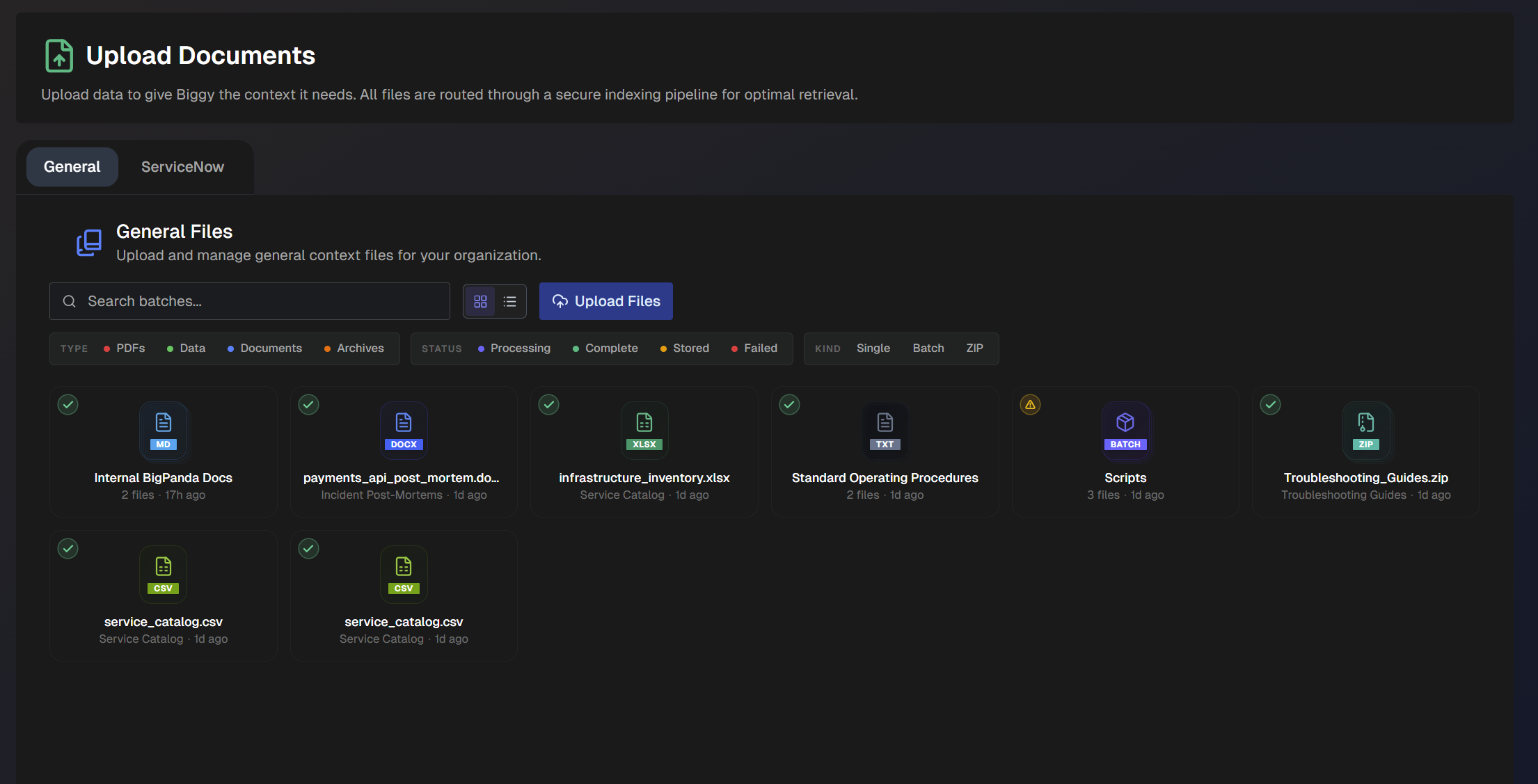Image resolution: width=1538 pixels, height=784 pixels.
Task: Filter by Complete status
Action: (x=605, y=349)
